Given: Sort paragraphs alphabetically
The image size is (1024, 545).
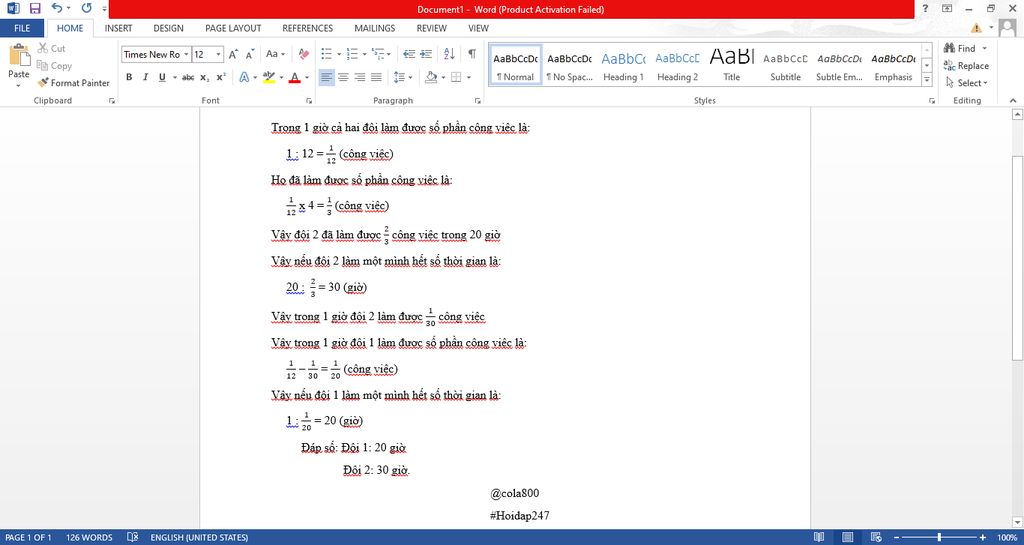Looking at the screenshot, I should 449,54.
